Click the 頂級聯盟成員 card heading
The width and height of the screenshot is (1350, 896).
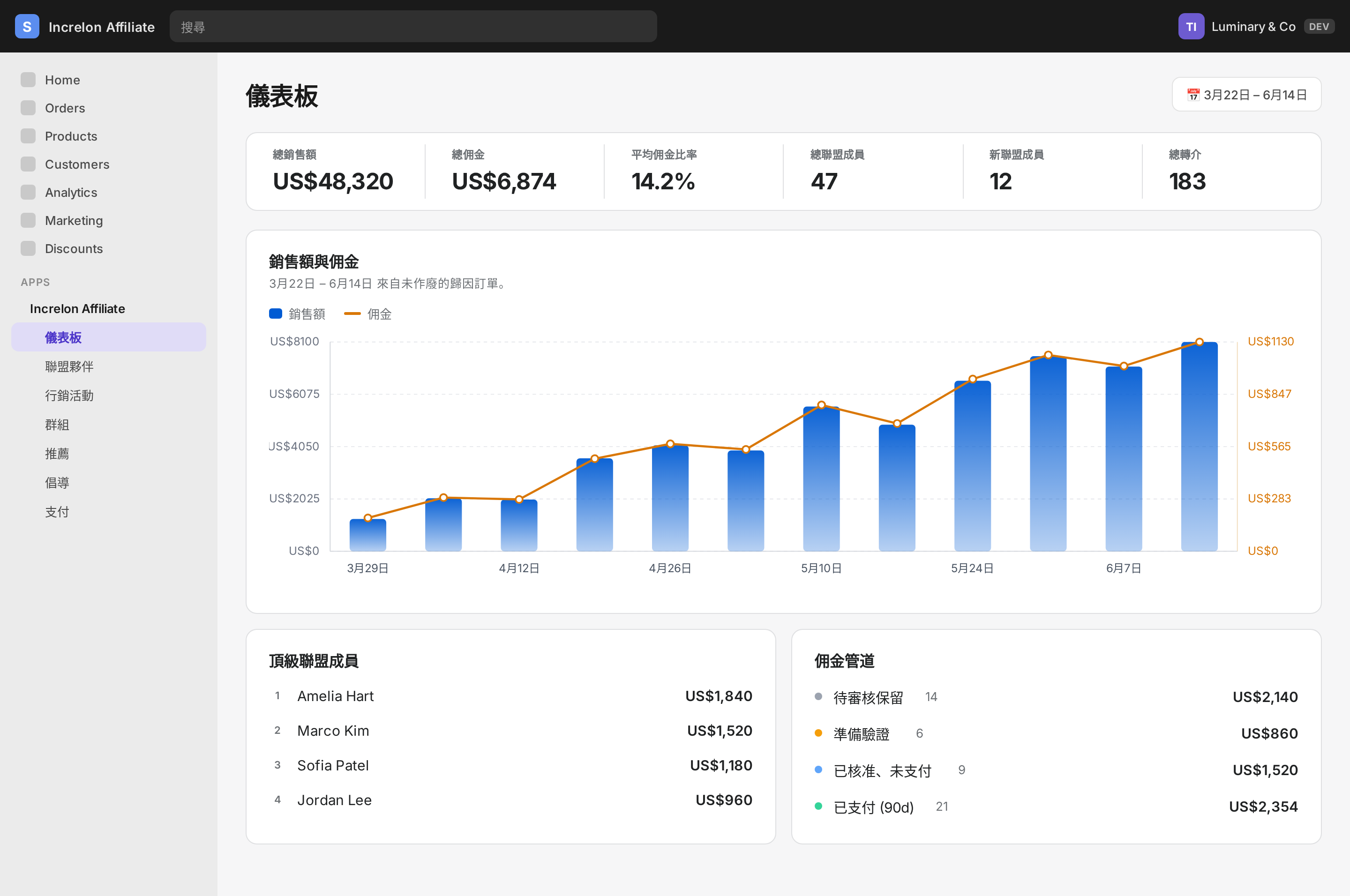tap(314, 661)
